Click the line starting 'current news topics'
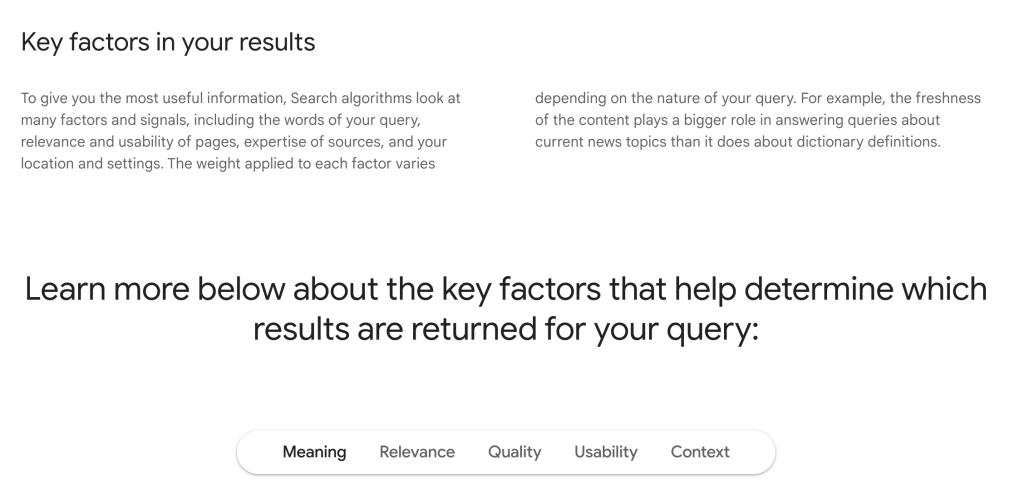 pos(737,142)
